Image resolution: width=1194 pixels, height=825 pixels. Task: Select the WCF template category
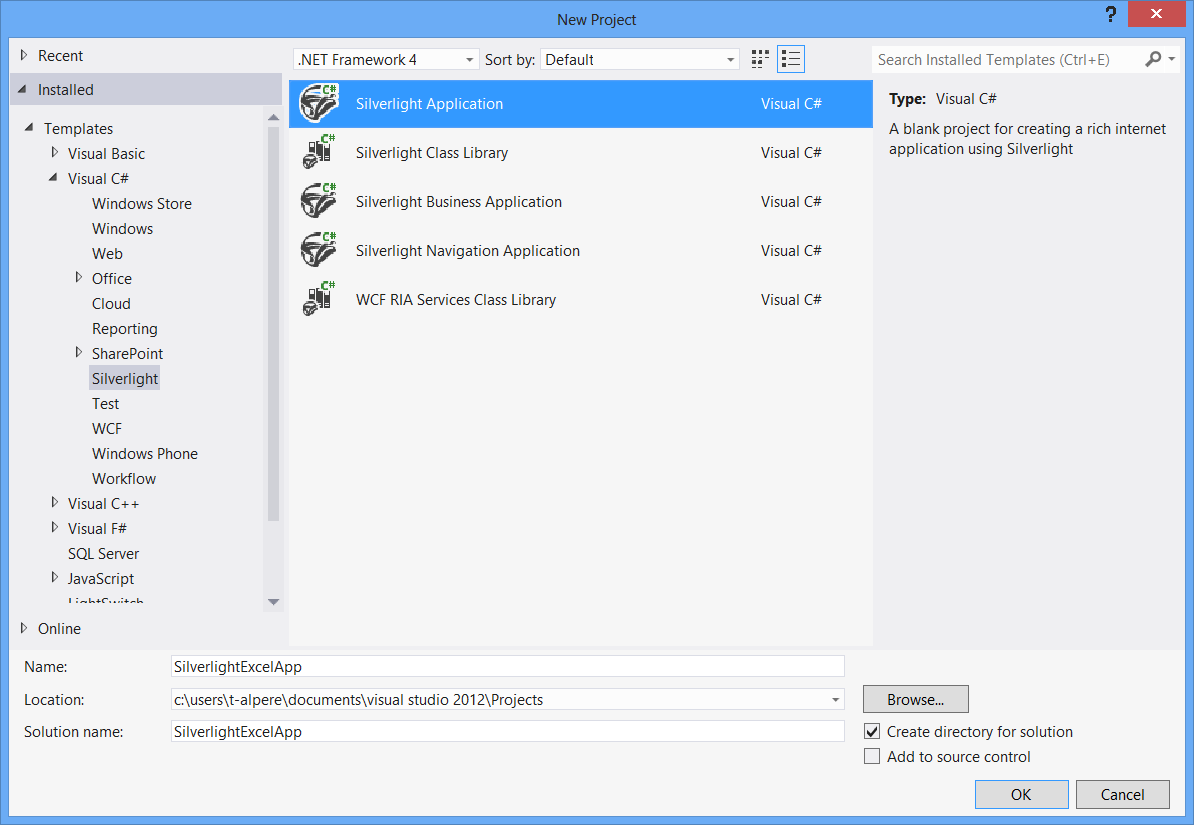[x=107, y=429]
